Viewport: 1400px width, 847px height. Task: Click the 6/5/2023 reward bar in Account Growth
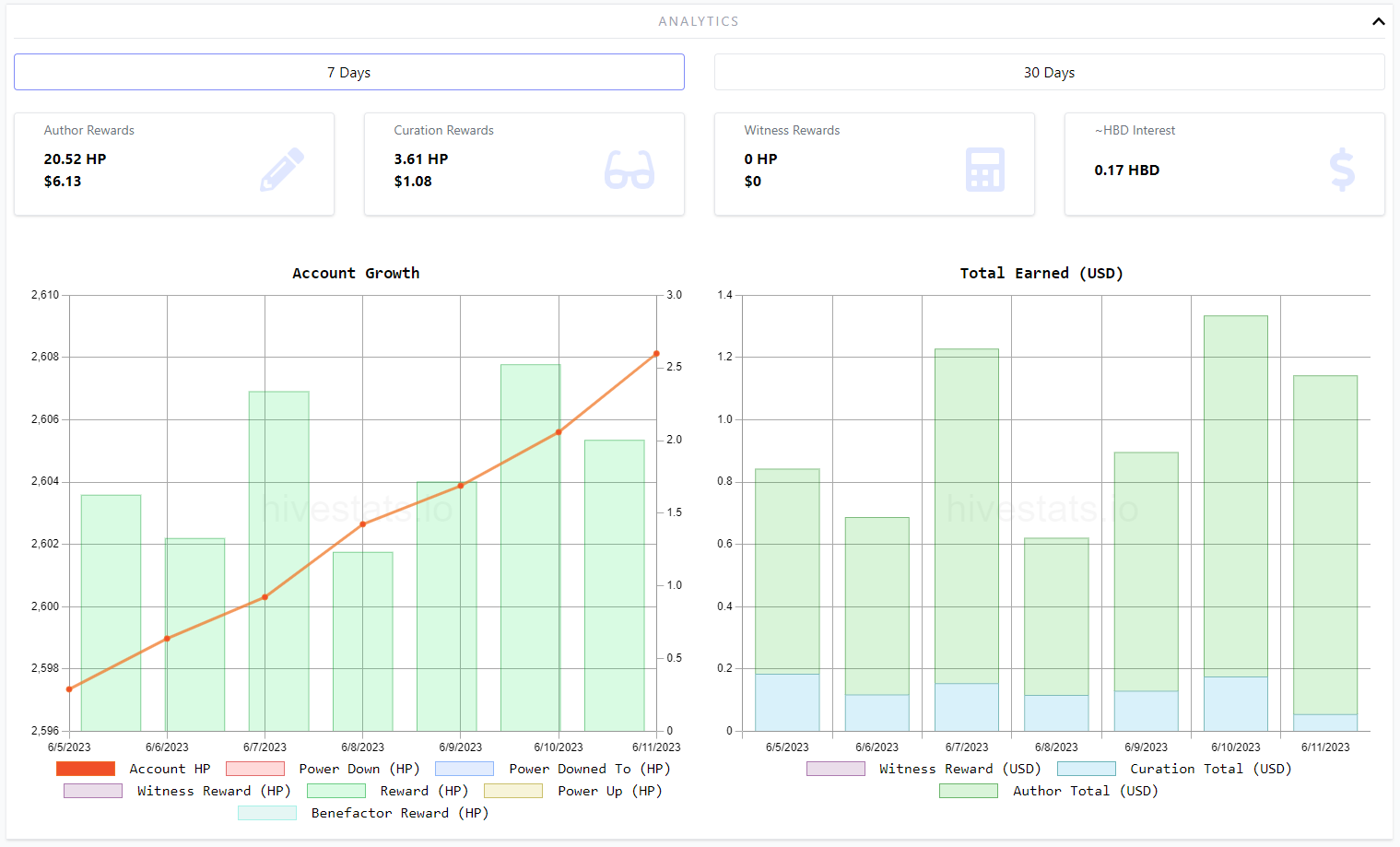click(x=111, y=613)
